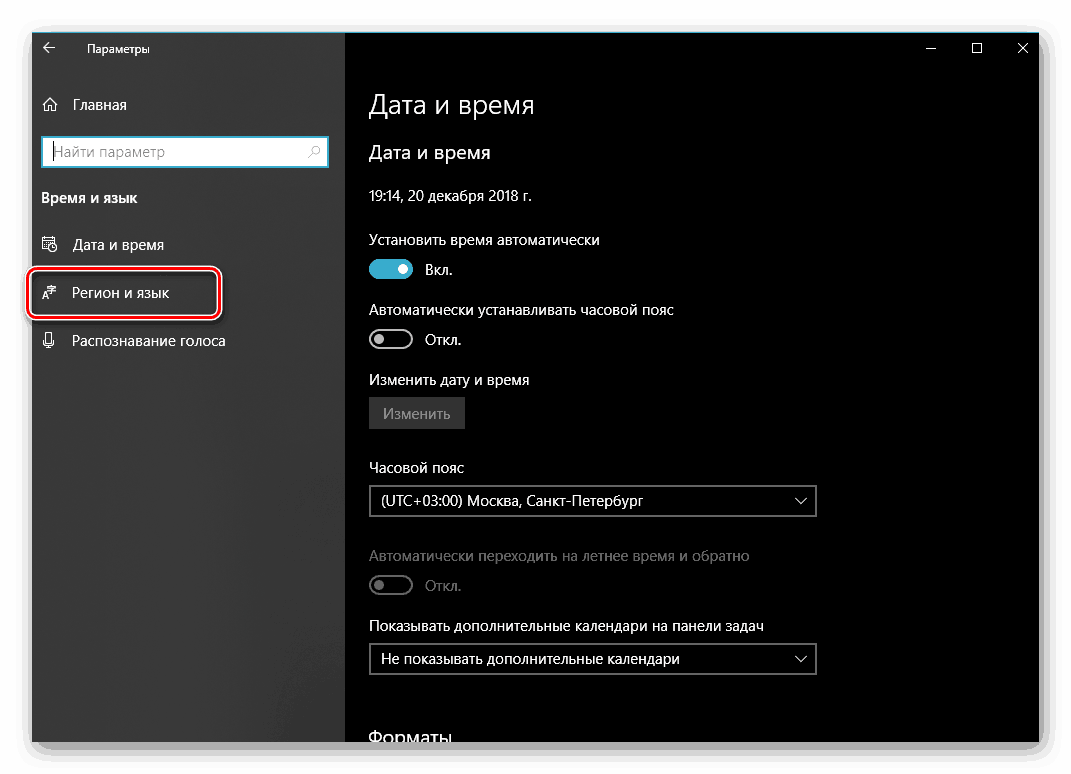Minimize the Параметры window
Image resolution: width=1071 pixels, height=774 pixels.
[931, 48]
